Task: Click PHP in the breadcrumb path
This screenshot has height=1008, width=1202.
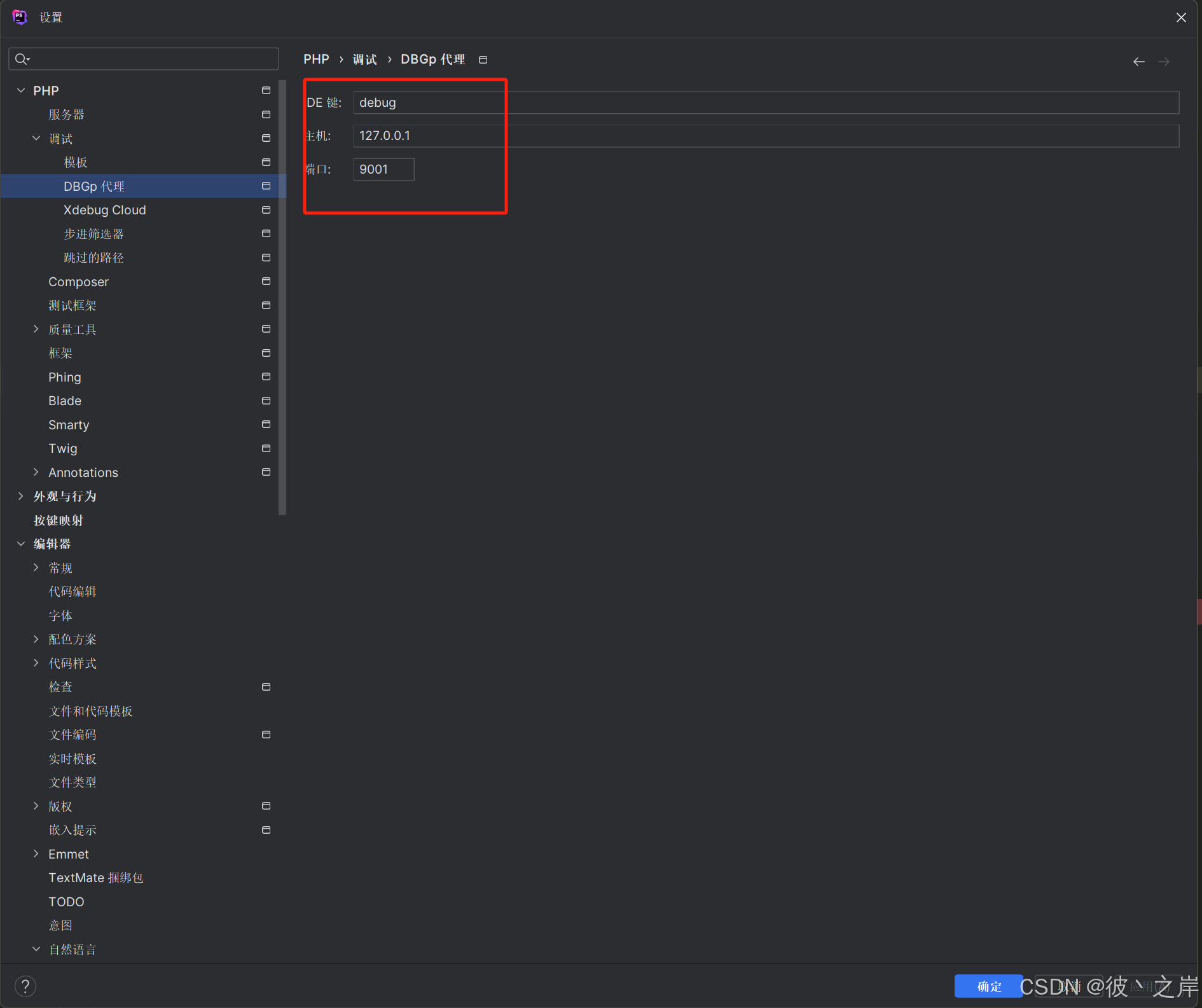Action: point(316,59)
